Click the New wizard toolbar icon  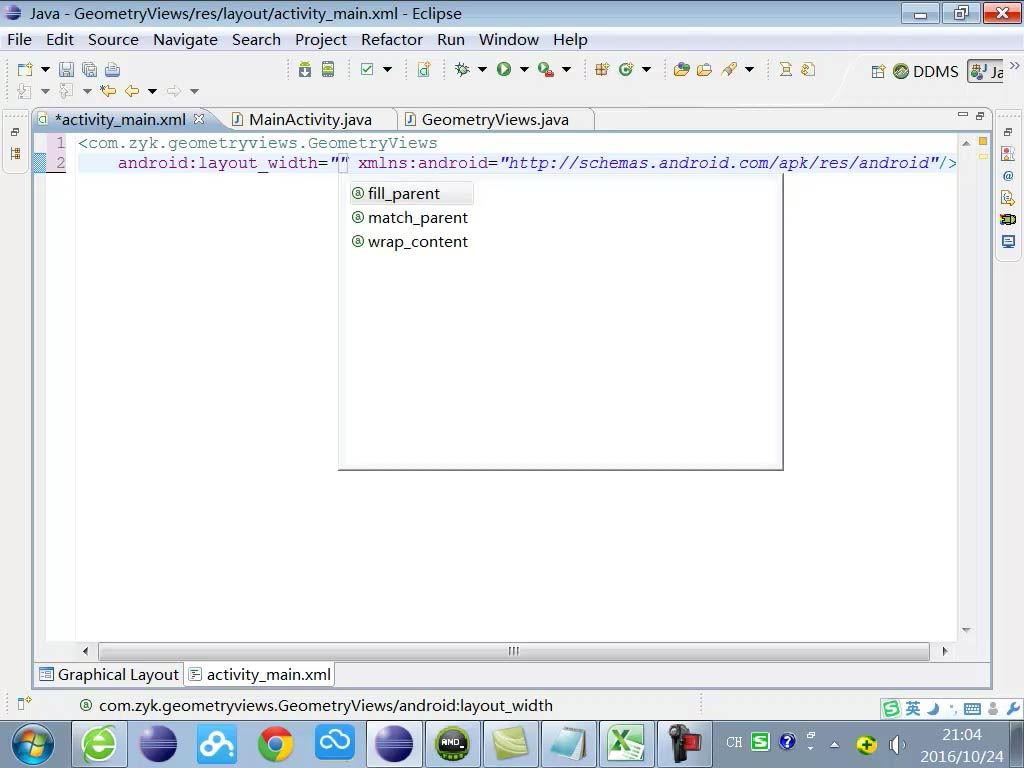click(x=25, y=70)
